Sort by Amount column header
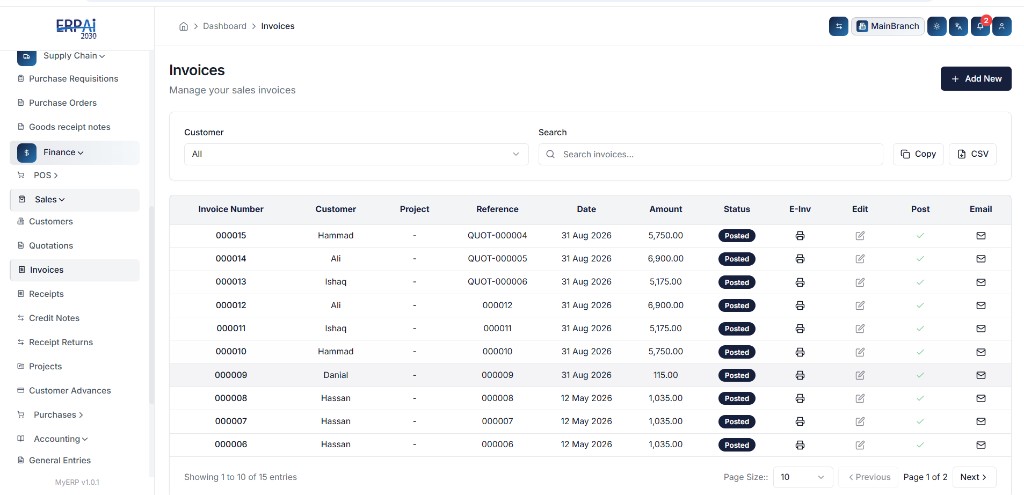1024x495 pixels. pyautogui.click(x=665, y=210)
